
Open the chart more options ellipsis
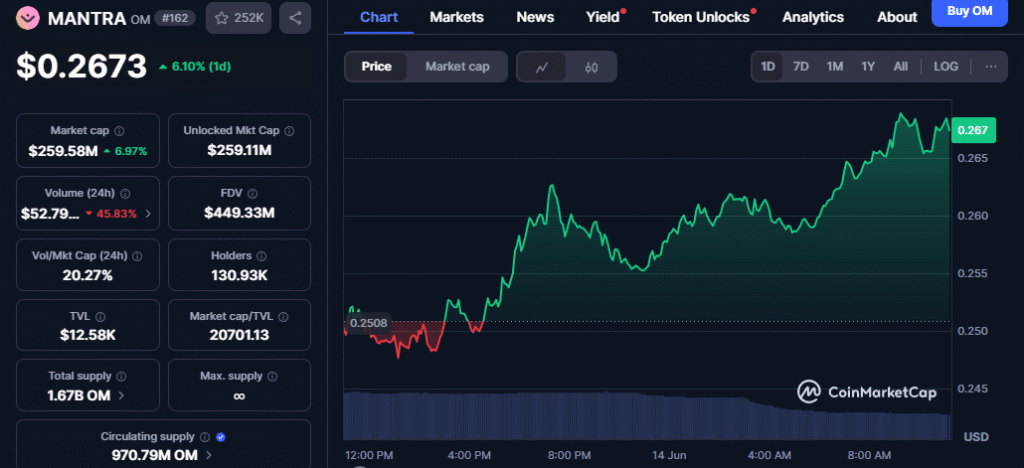click(991, 67)
